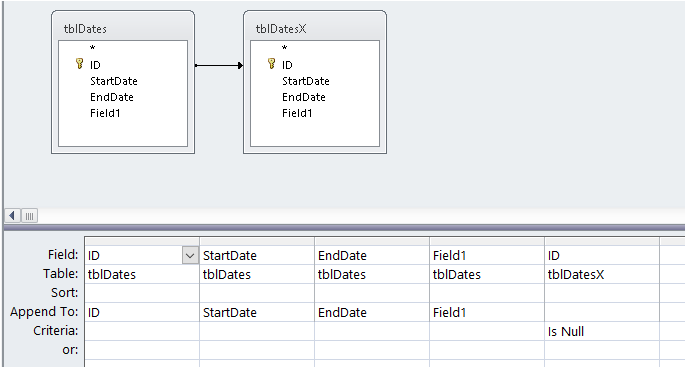Select the ID field in tblDates list
The image size is (686, 368).
pos(95,65)
